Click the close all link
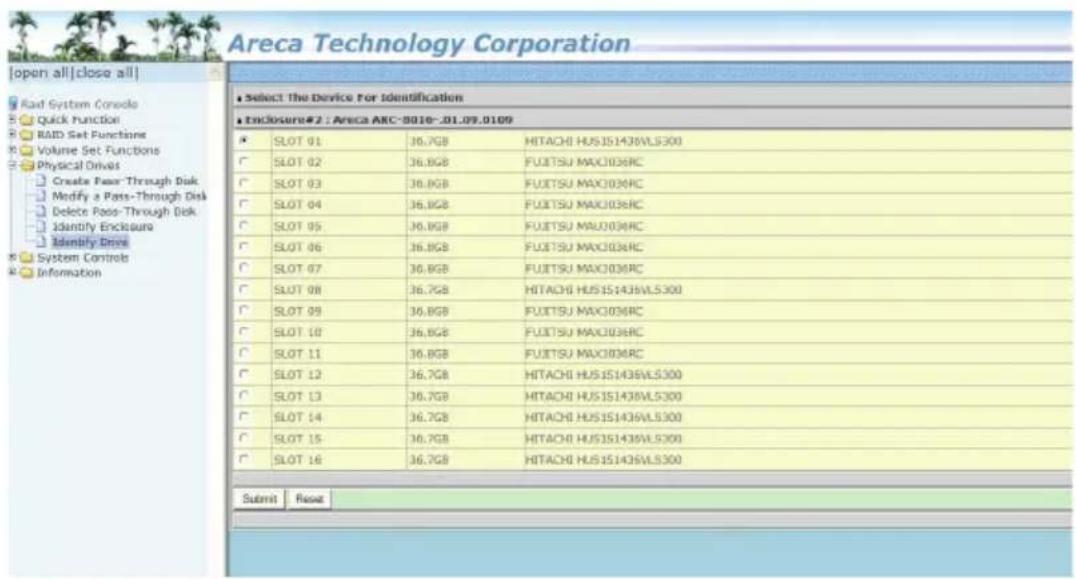The image size is (1076, 579). click(105, 73)
